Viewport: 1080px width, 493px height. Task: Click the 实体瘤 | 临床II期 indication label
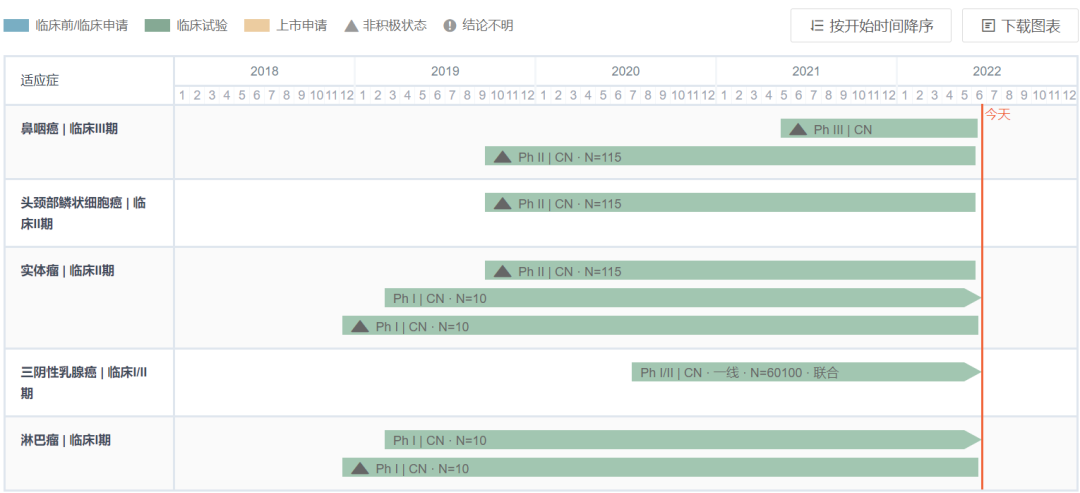tap(68, 271)
